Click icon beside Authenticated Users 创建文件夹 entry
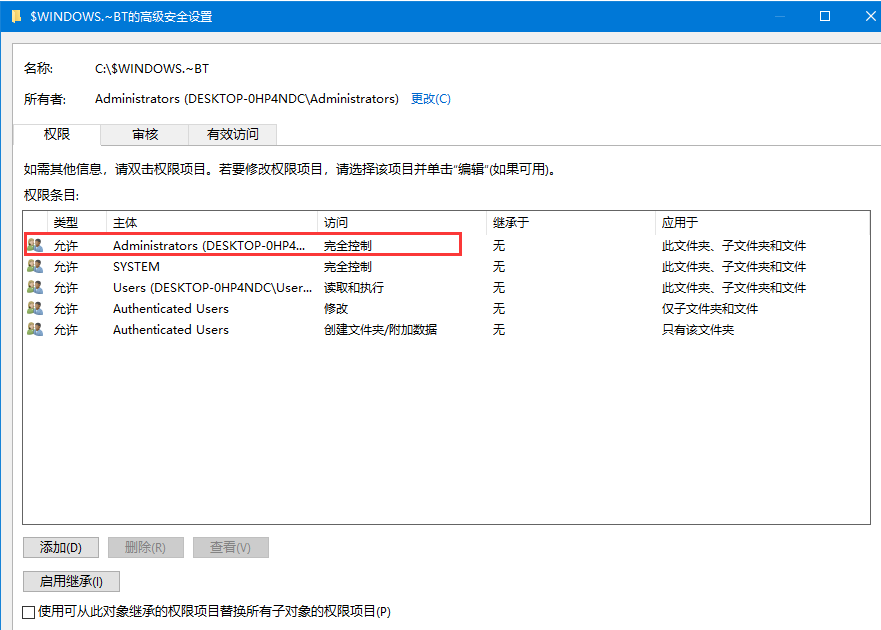881x630 pixels. tap(35, 330)
